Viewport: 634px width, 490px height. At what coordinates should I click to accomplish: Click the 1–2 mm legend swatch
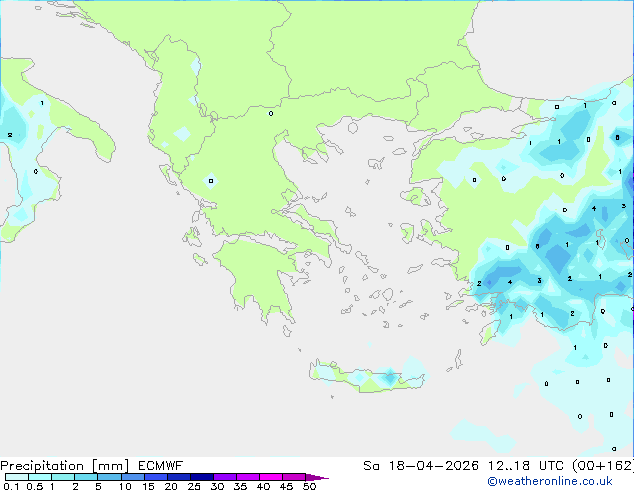63,477
